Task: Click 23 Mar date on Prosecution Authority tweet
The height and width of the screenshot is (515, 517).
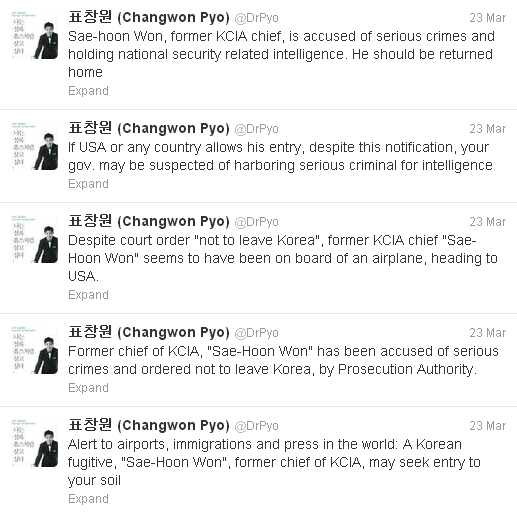Action: (x=488, y=333)
